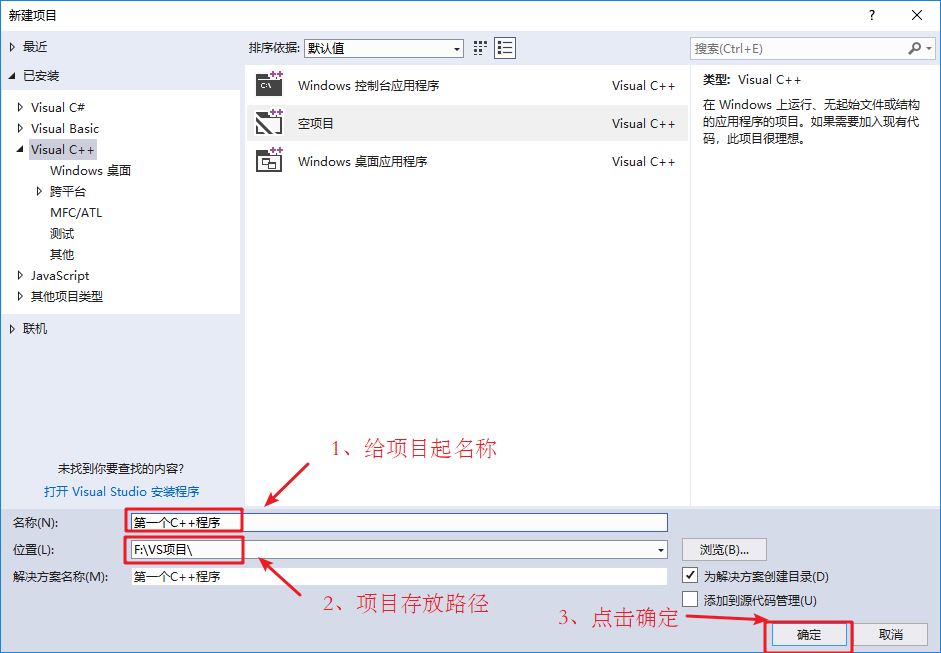Open the help question mark button
The height and width of the screenshot is (653, 941).
point(872,15)
